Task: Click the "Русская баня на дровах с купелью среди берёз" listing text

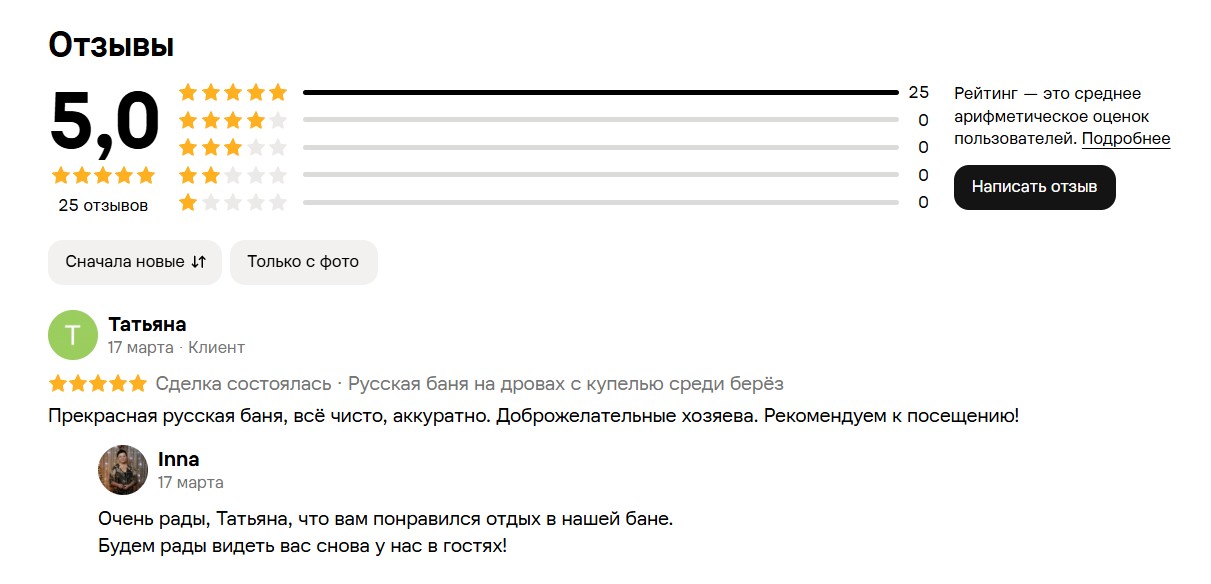Action: (x=566, y=383)
